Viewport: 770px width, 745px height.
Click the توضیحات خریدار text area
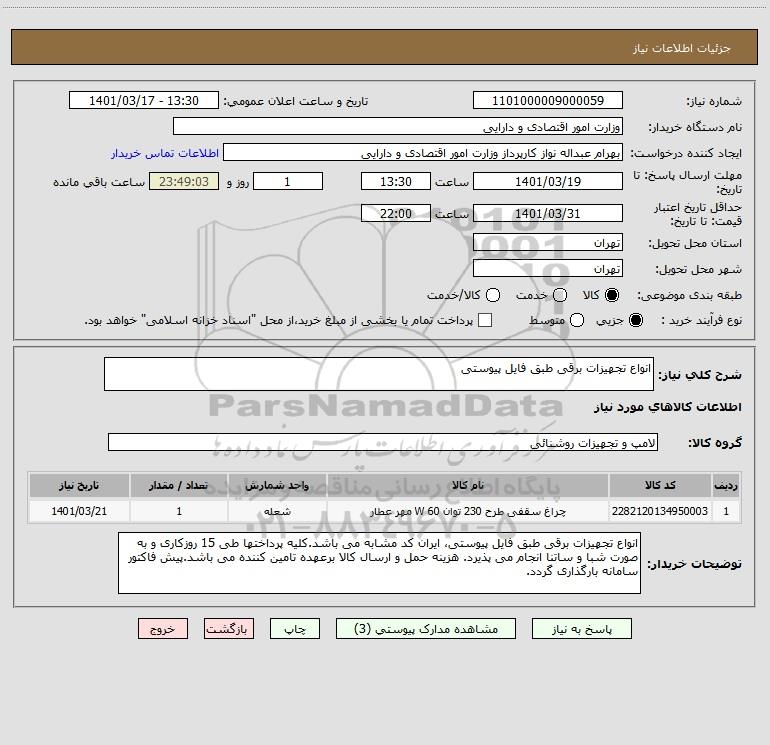pos(379,563)
